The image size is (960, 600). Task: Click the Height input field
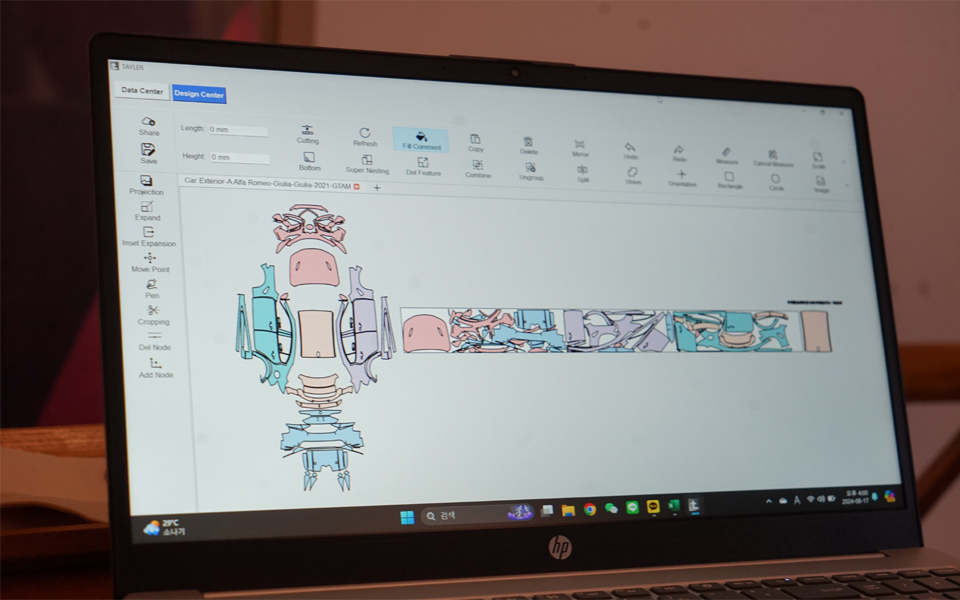(x=239, y=158)
